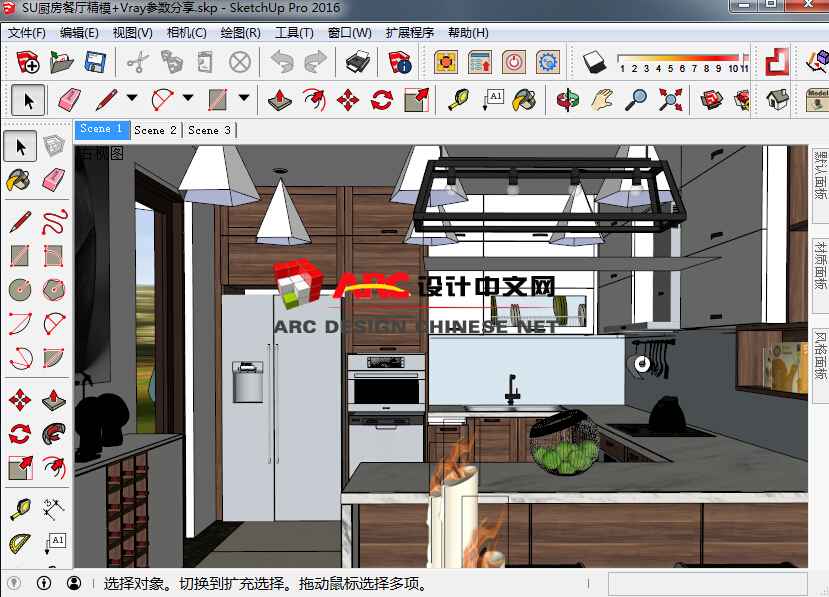829x597 pixels.
Task: Select the Circle tool in left toolbar
Action: 20,290
